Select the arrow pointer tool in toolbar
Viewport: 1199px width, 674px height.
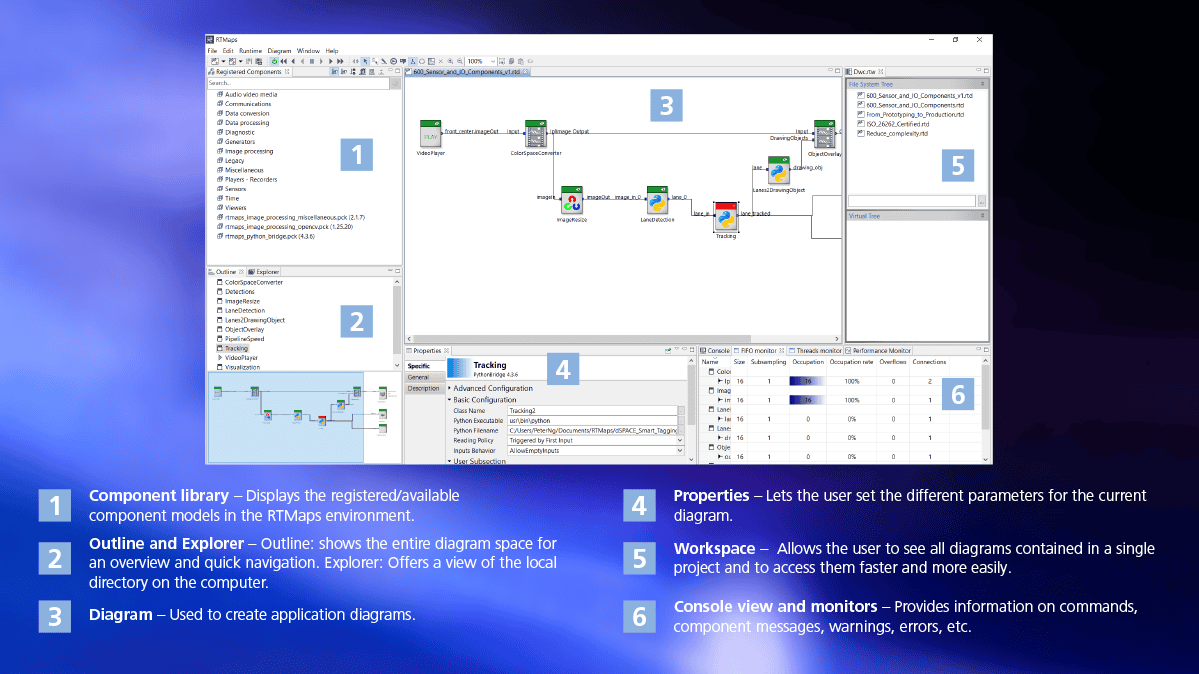(x=366, y=61)
